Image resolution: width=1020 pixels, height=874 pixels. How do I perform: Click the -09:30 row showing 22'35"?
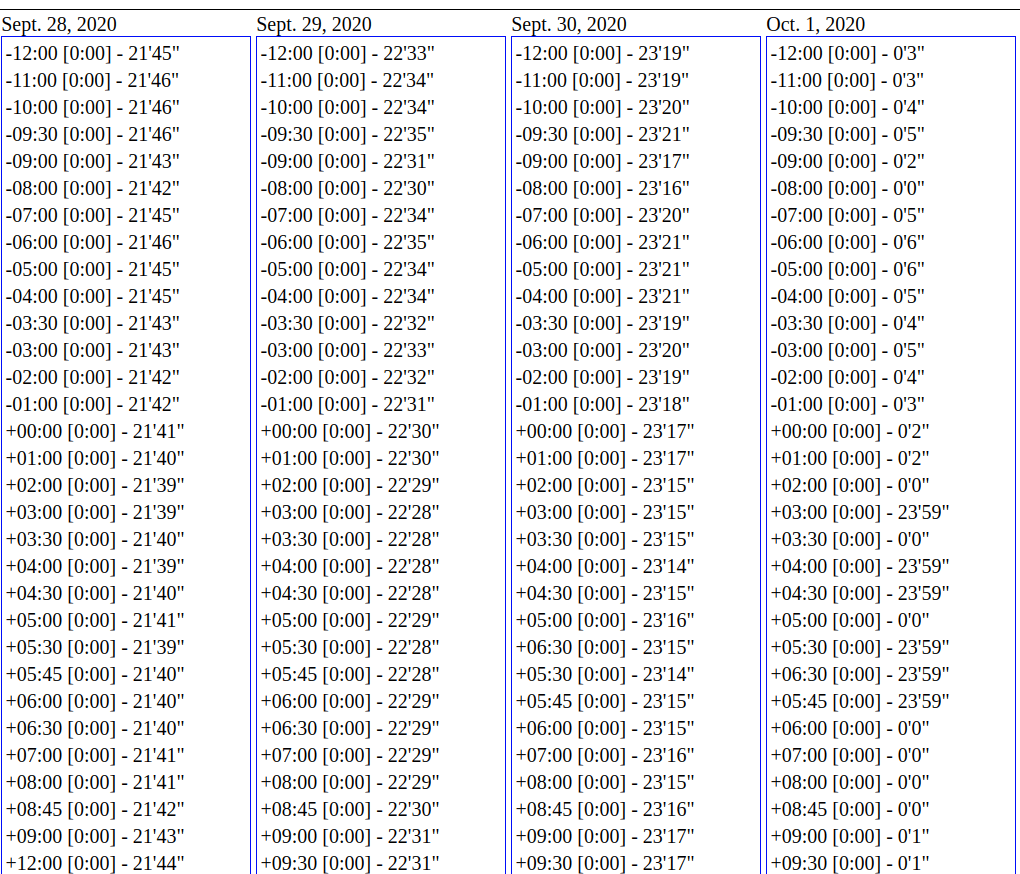point(348,134)
